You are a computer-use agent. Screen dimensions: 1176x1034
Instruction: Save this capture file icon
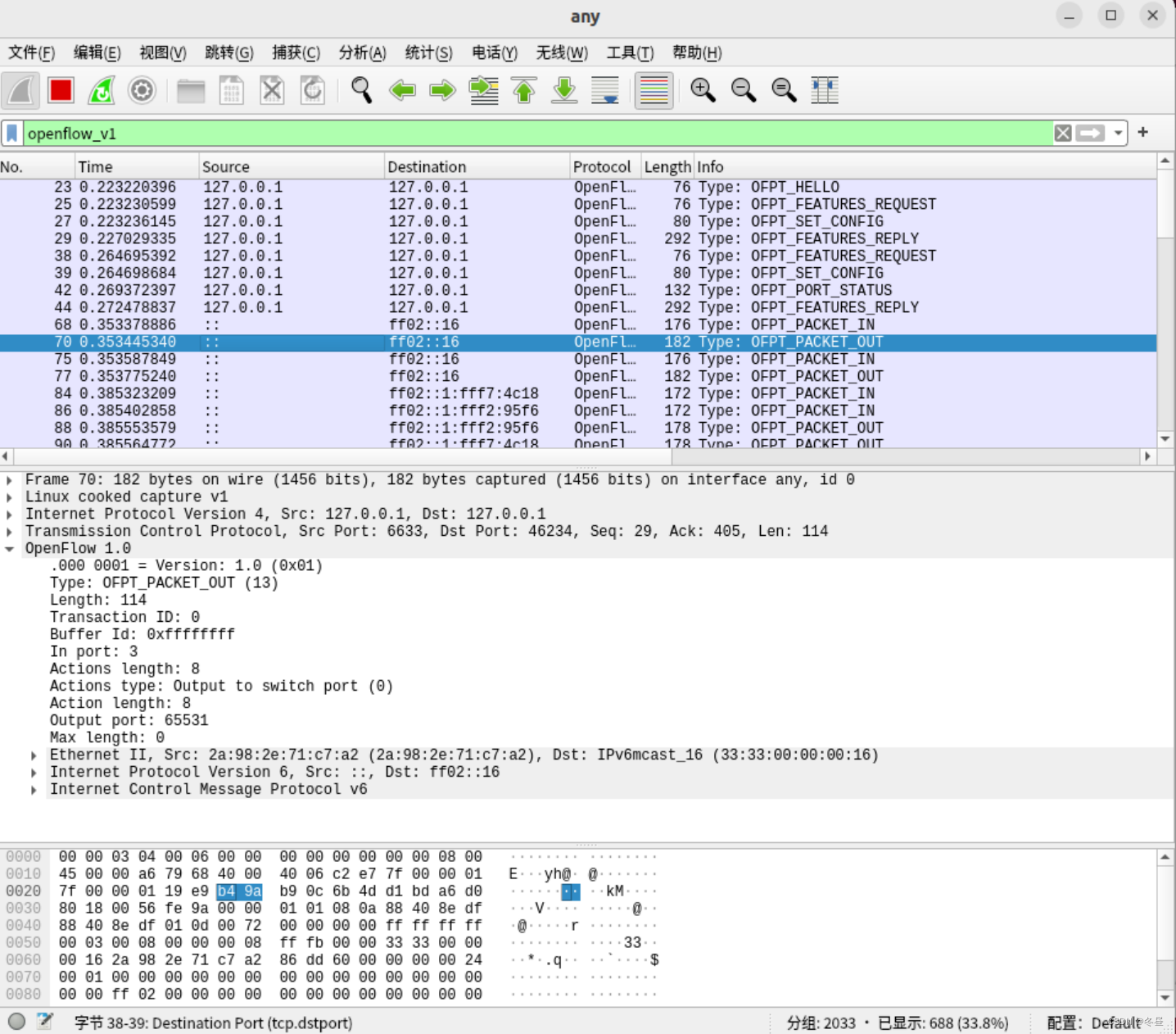pos(232,90)
